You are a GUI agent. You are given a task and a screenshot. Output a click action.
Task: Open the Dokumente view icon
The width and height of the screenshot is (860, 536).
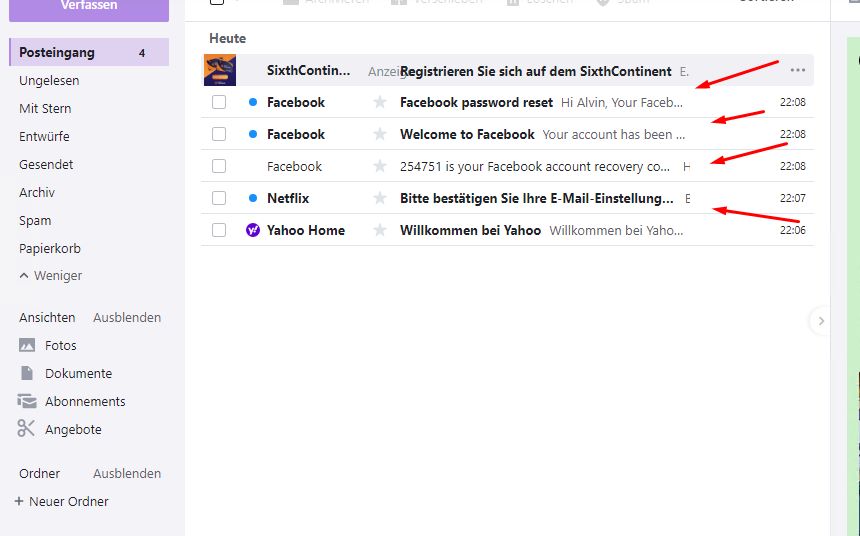[27, 373]
